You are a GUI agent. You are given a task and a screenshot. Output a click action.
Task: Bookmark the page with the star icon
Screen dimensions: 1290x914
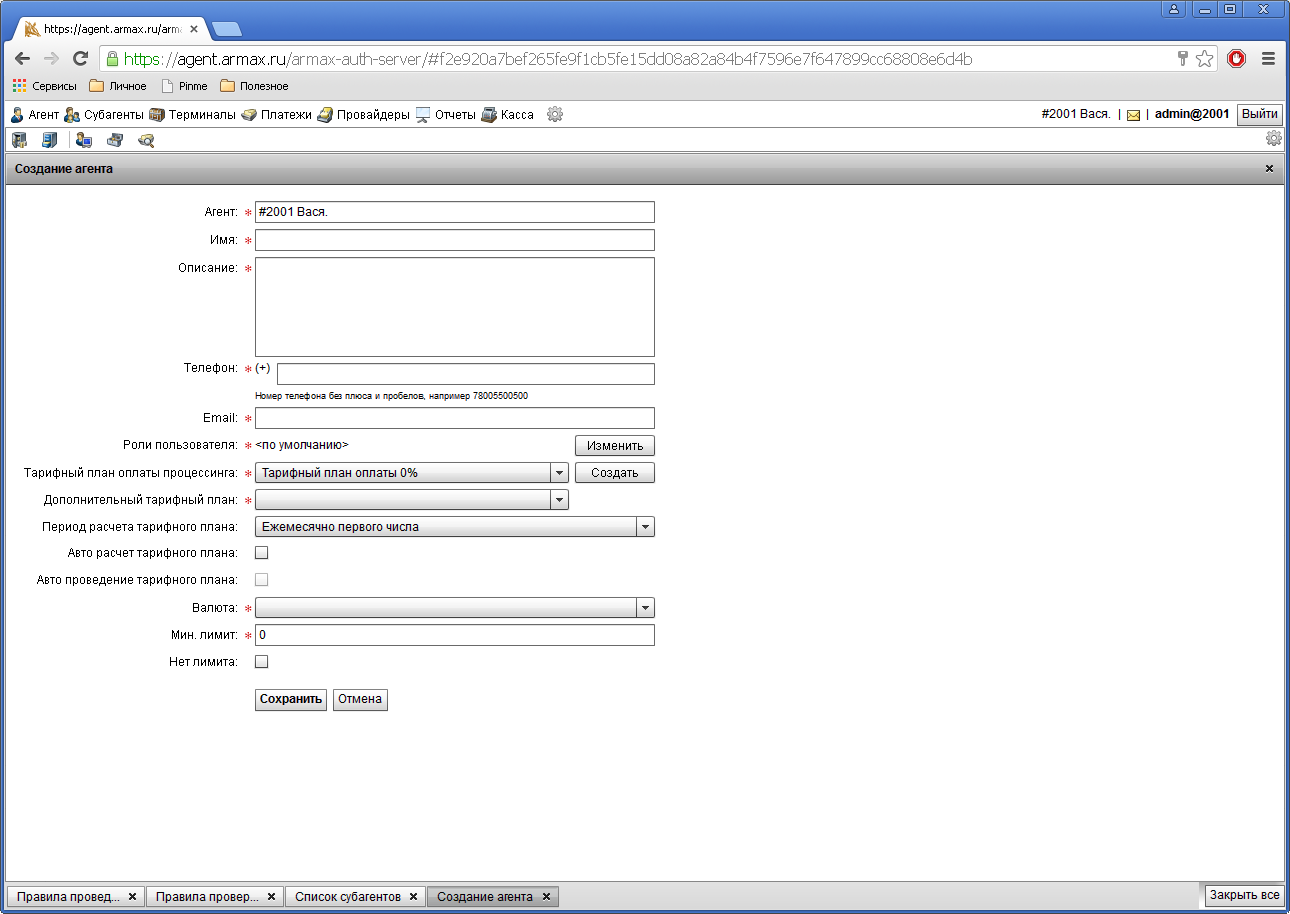[1205, 59]
